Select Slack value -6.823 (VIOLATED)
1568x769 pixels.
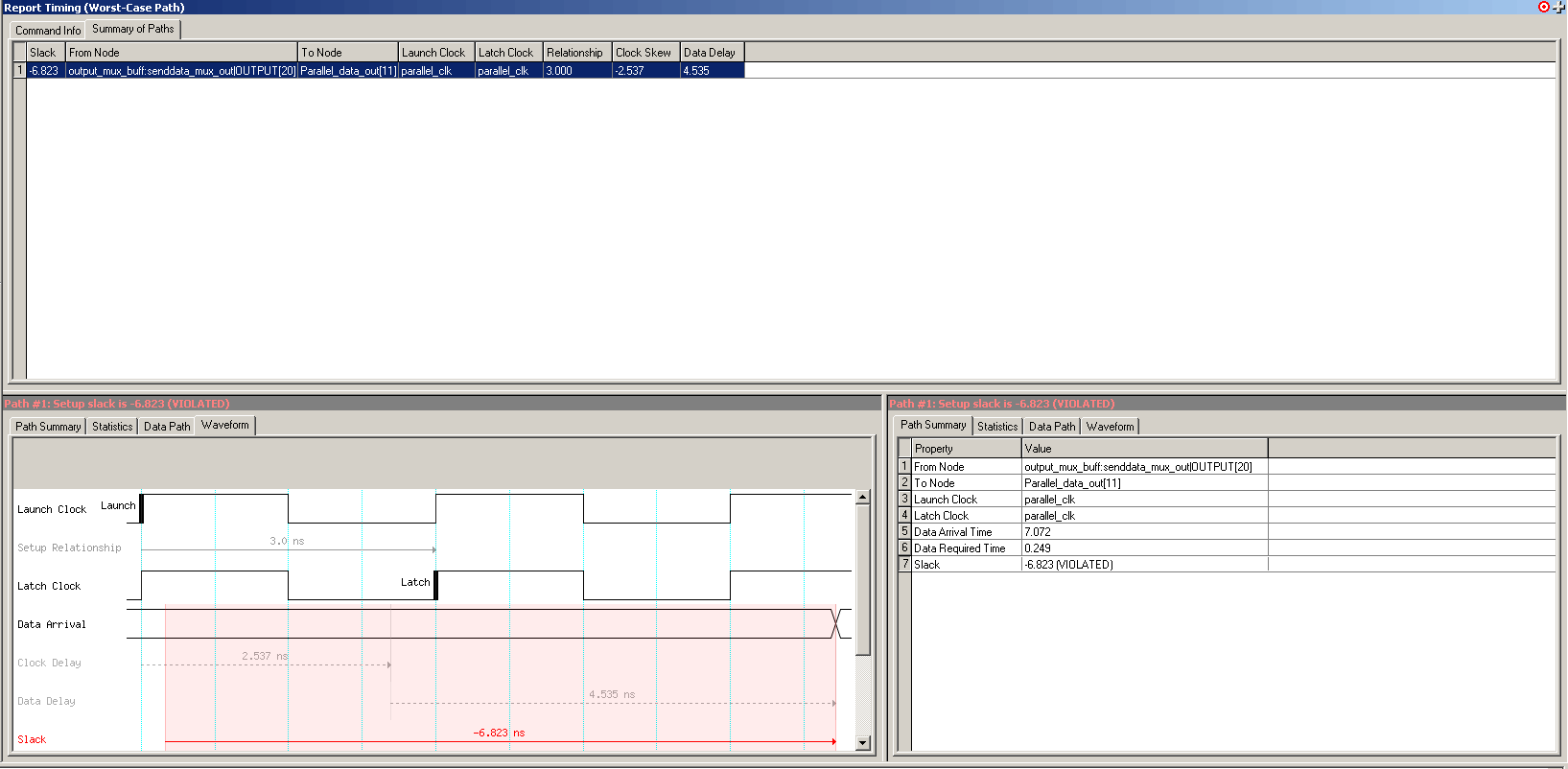click(1145, 565)
